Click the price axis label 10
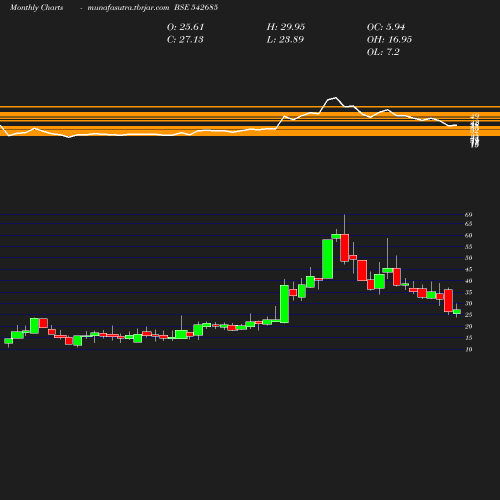This screenshot has width=500, height=500. coord(469,349)
